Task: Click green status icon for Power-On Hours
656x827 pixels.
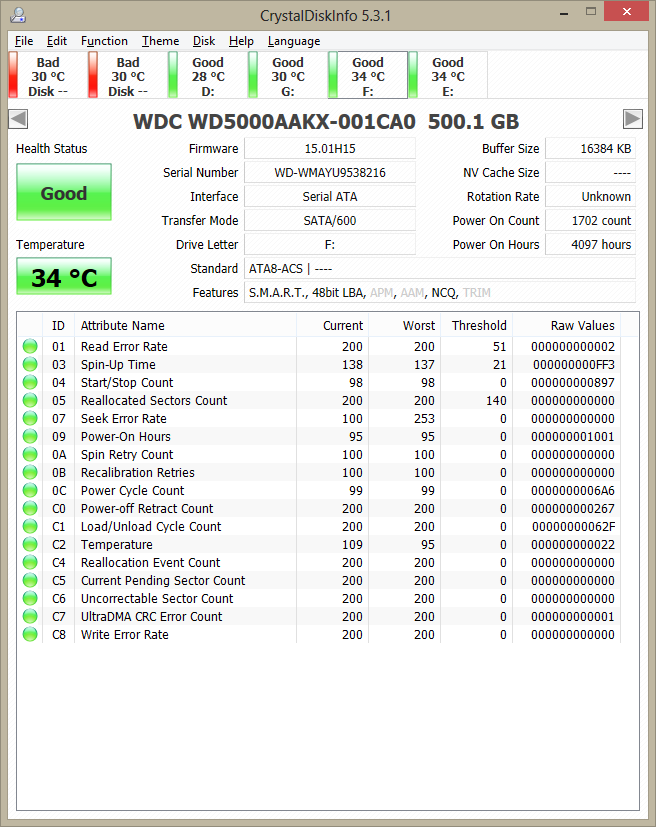Action: [30, 436]
